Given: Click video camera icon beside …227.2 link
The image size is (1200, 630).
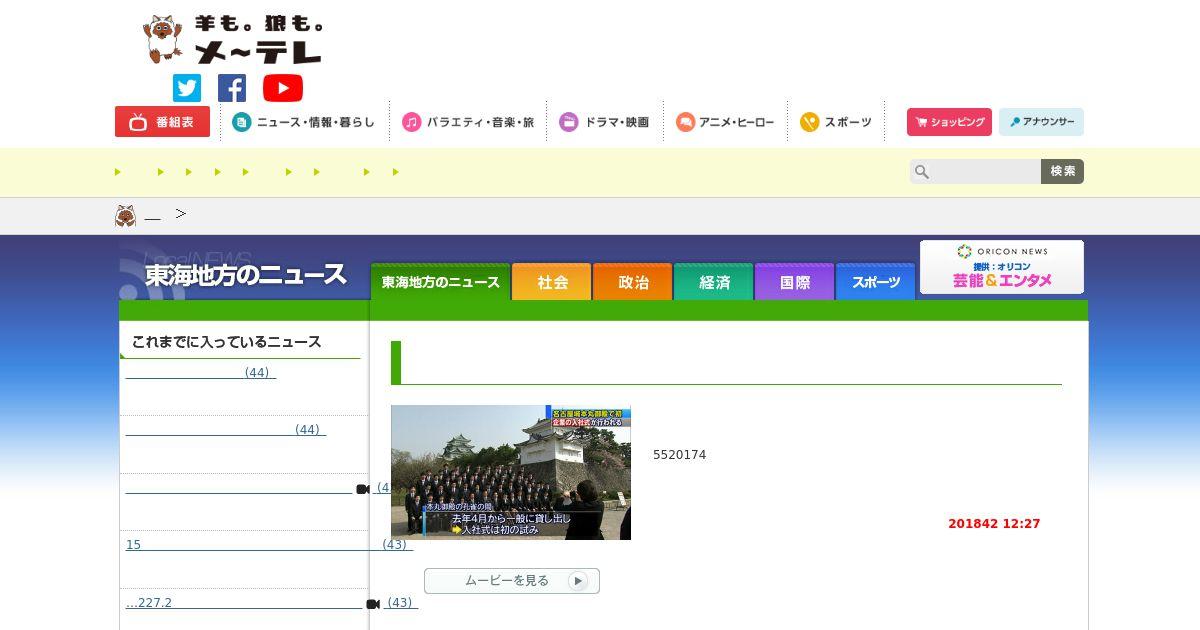Looking at the screenshot, I should [x=373, y=603].
